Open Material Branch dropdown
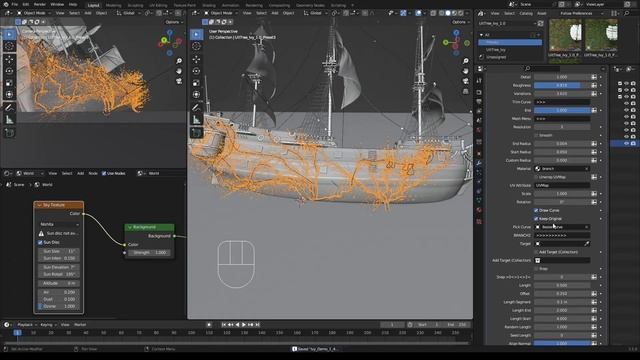The image size is (640, 360). pyautogui.click(x=562, y=169)
